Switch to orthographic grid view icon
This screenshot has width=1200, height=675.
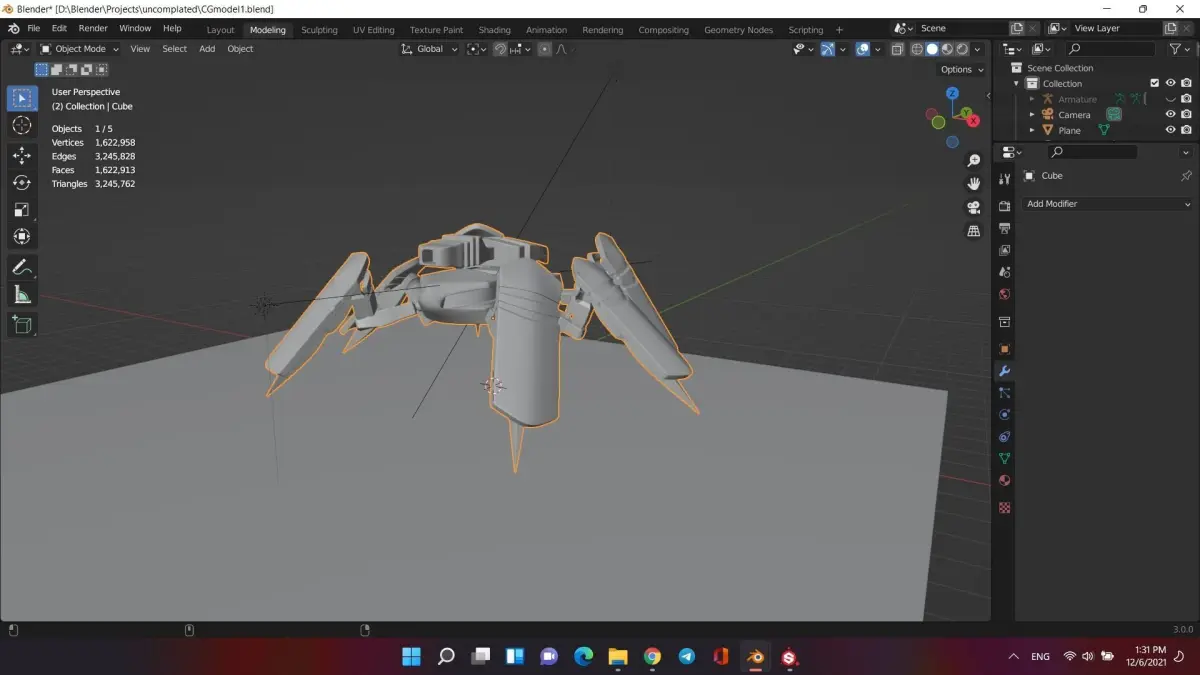tap(973, 231)
